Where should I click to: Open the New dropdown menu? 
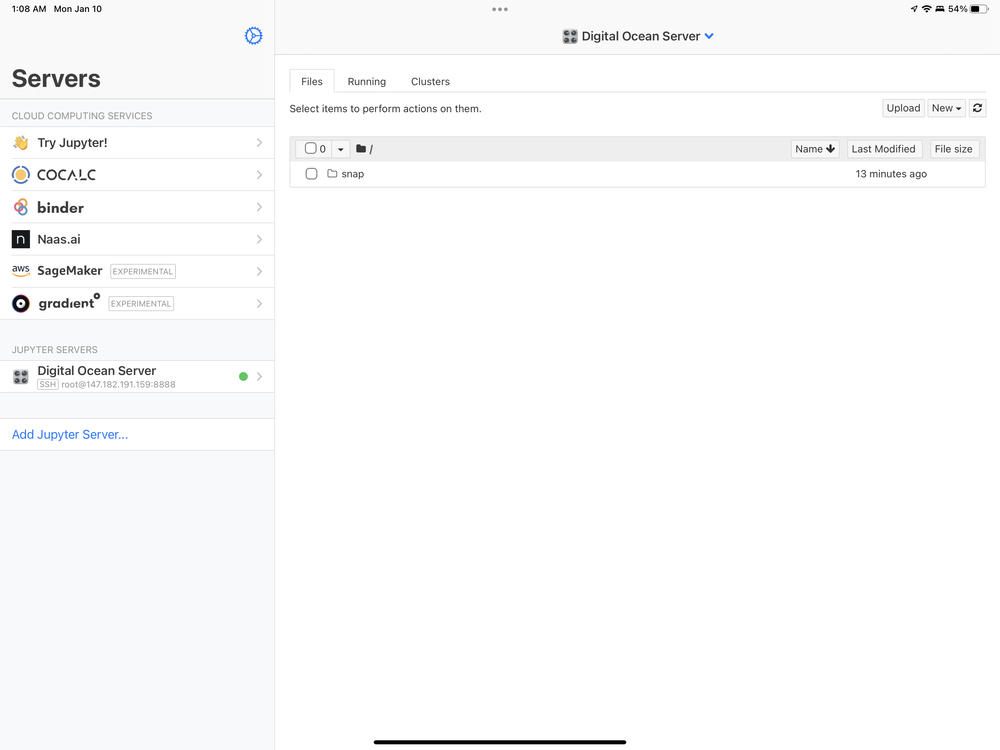(x=946, y=108)
